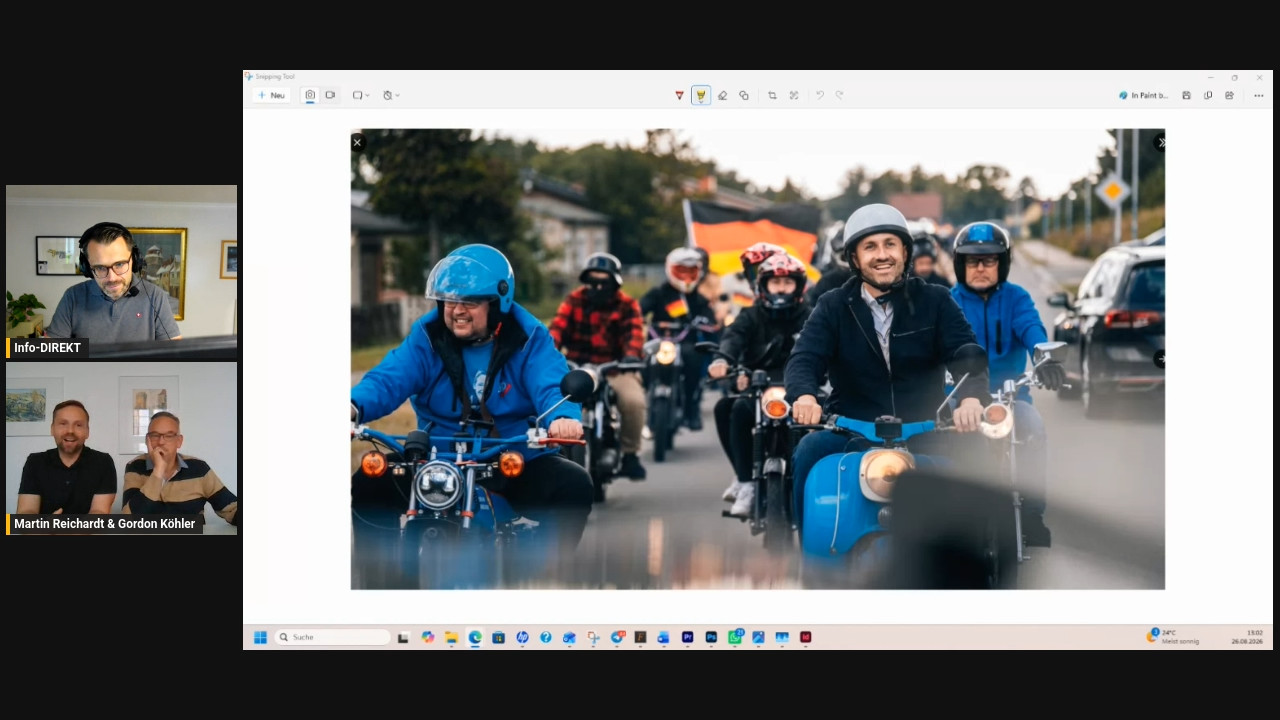Select the eraser tool
This screenshot has height=720, width=1280.
coord(723,95)
